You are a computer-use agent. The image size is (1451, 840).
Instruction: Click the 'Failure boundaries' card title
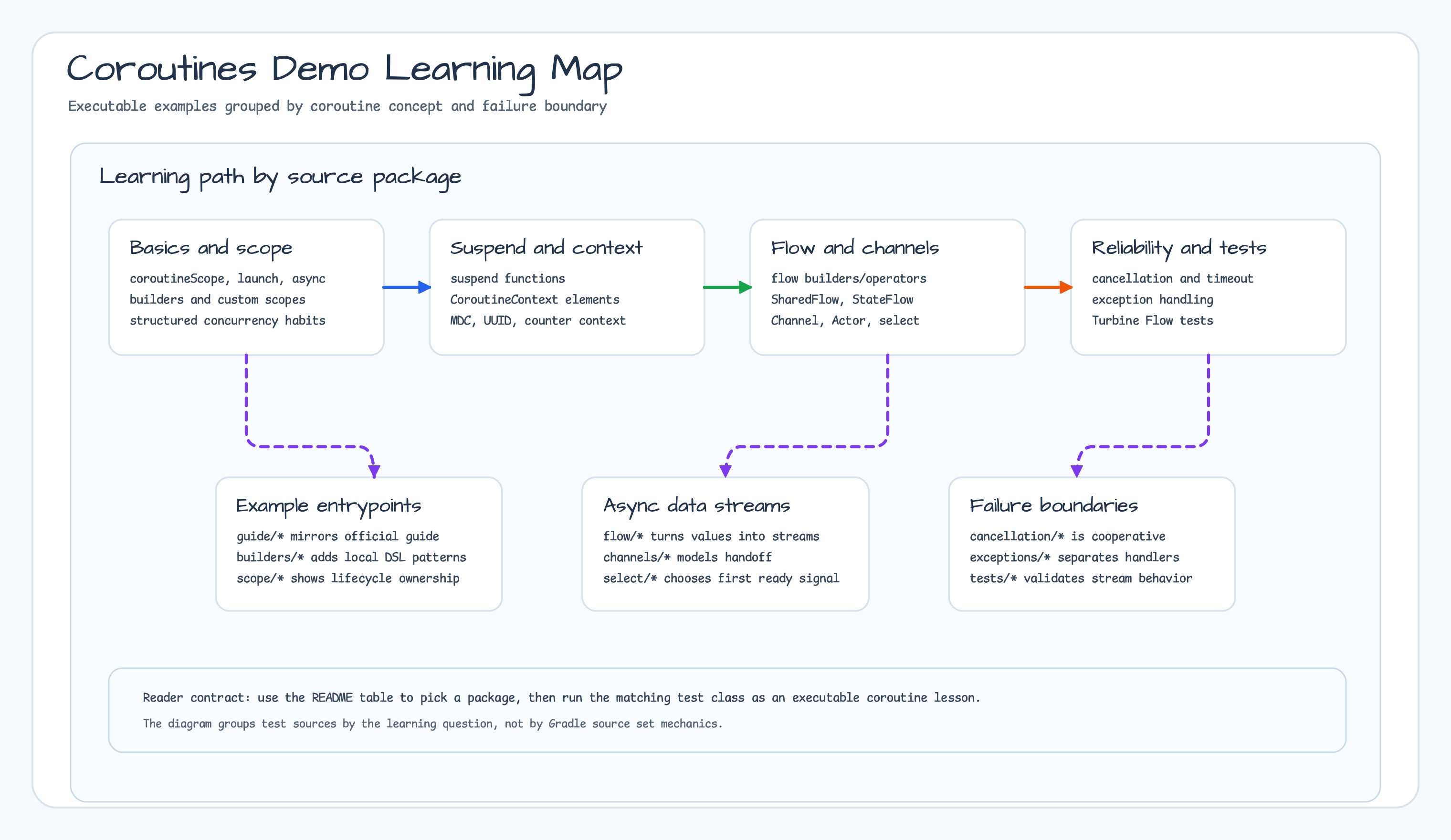click(1054, 506)
